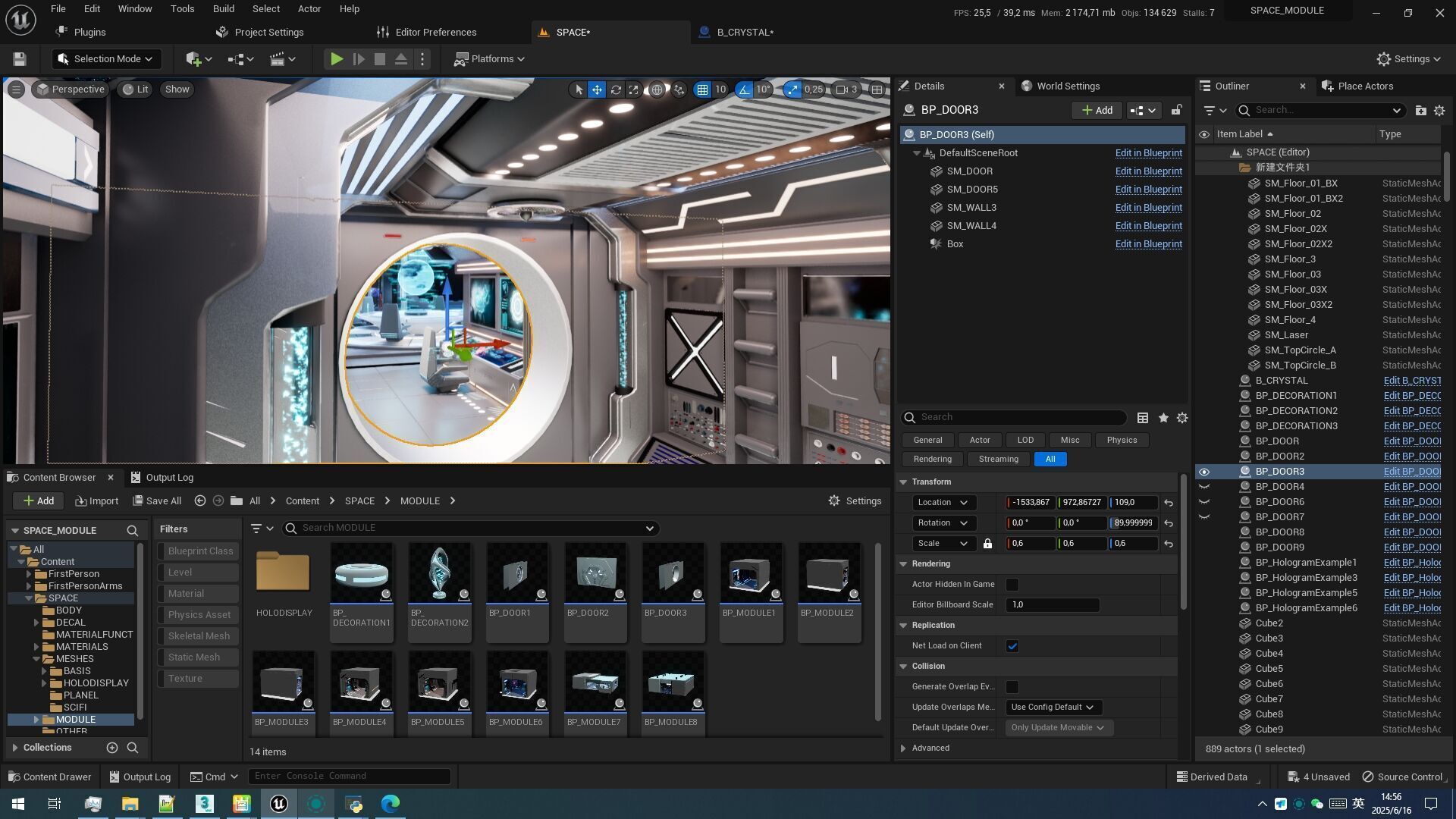Expand the Advanced section in Details

click(903, 748)
